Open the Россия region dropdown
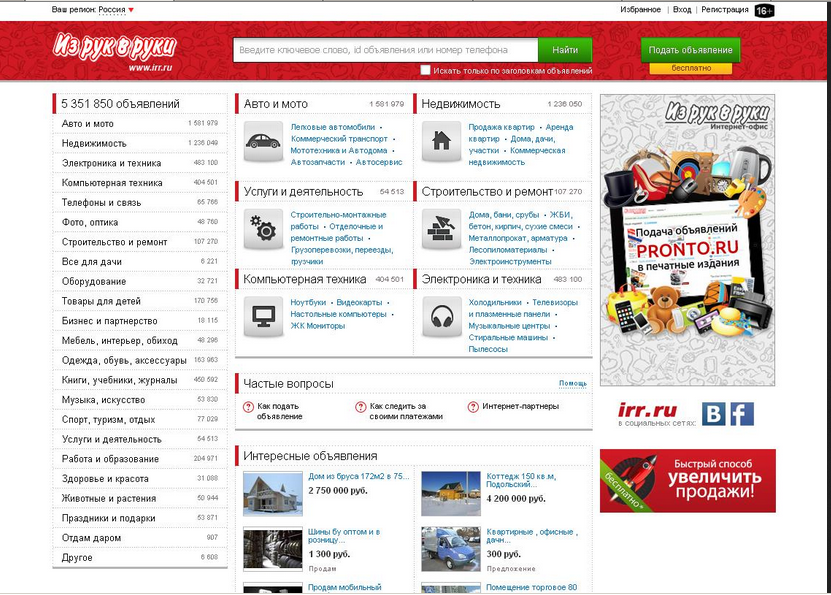Image resolution: width=831 pixels, height=595 pixels. (x=116, y=10)
